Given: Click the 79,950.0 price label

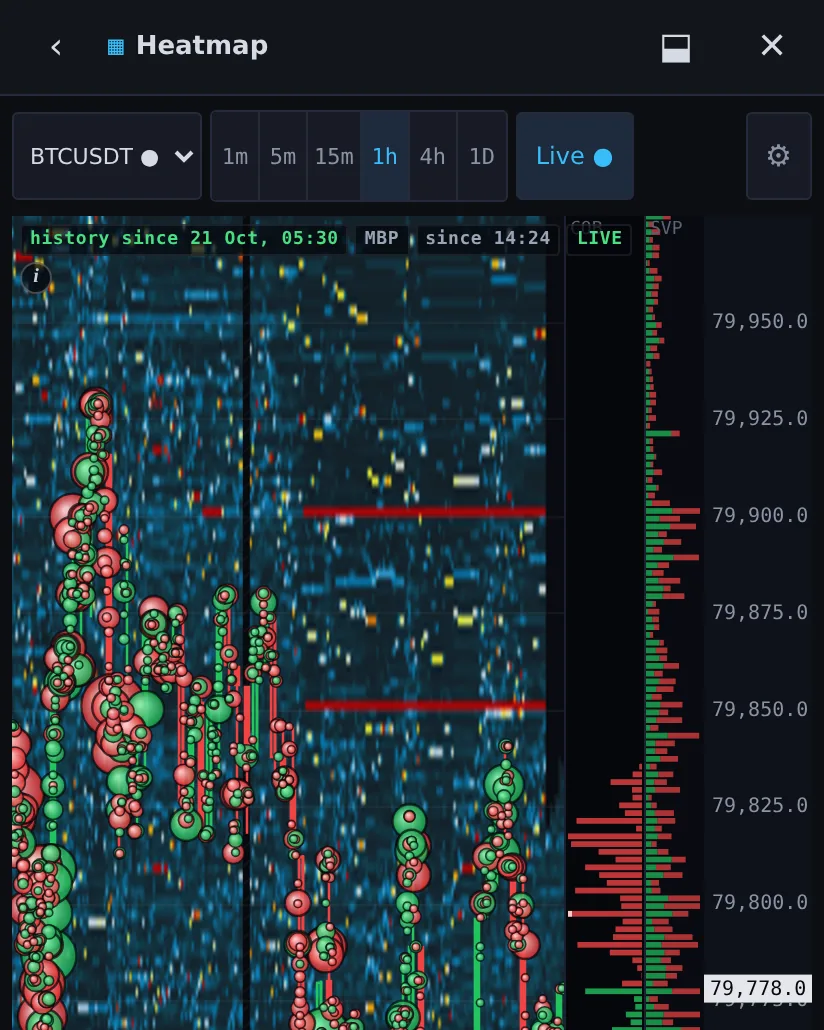Looking at the screenshot, I should tap(760, 321).
